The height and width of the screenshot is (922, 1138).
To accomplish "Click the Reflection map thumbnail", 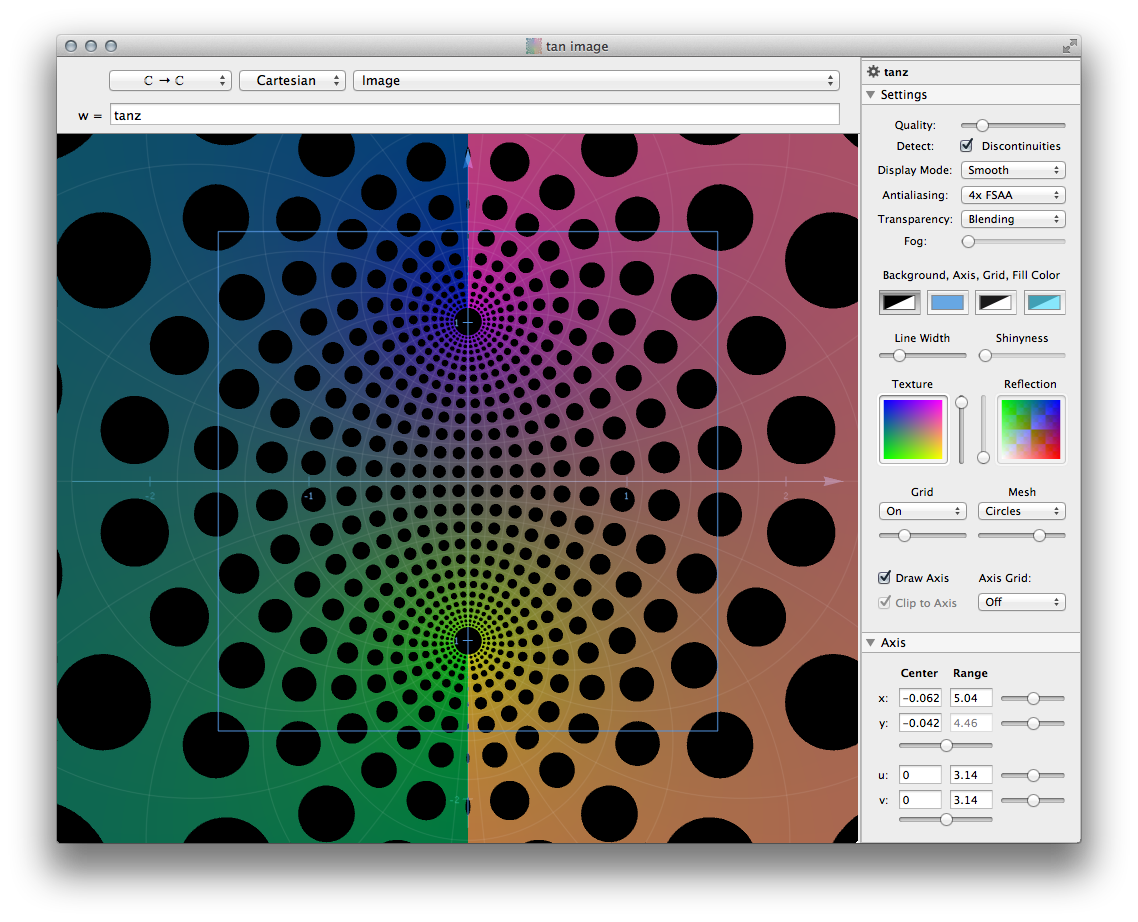I will (1031, 430).
